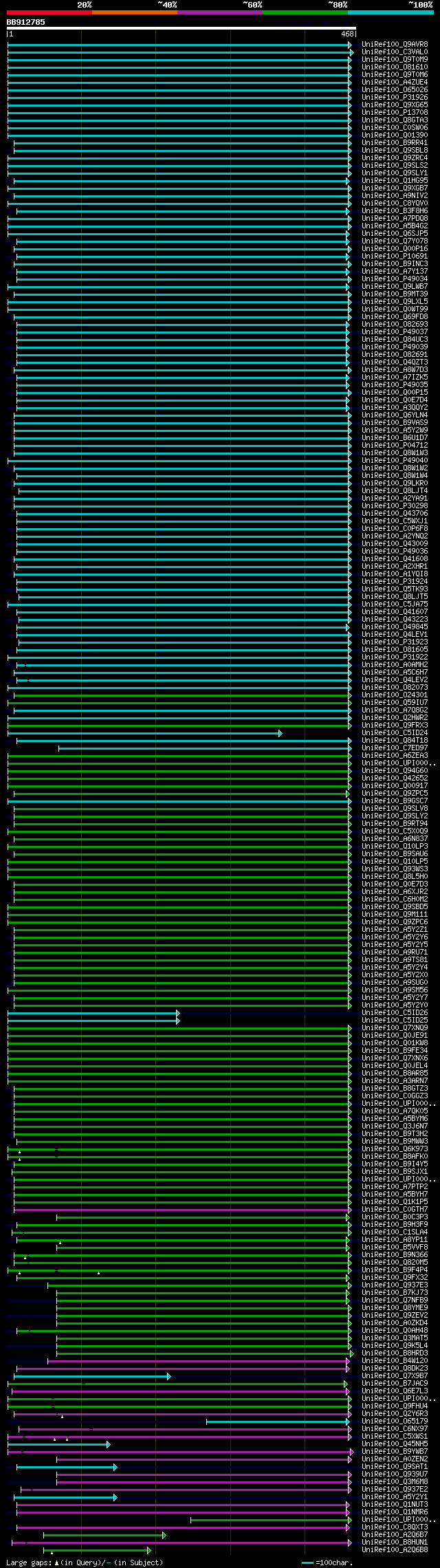Select label UniRef100_Q59IU7

[395, 703]
